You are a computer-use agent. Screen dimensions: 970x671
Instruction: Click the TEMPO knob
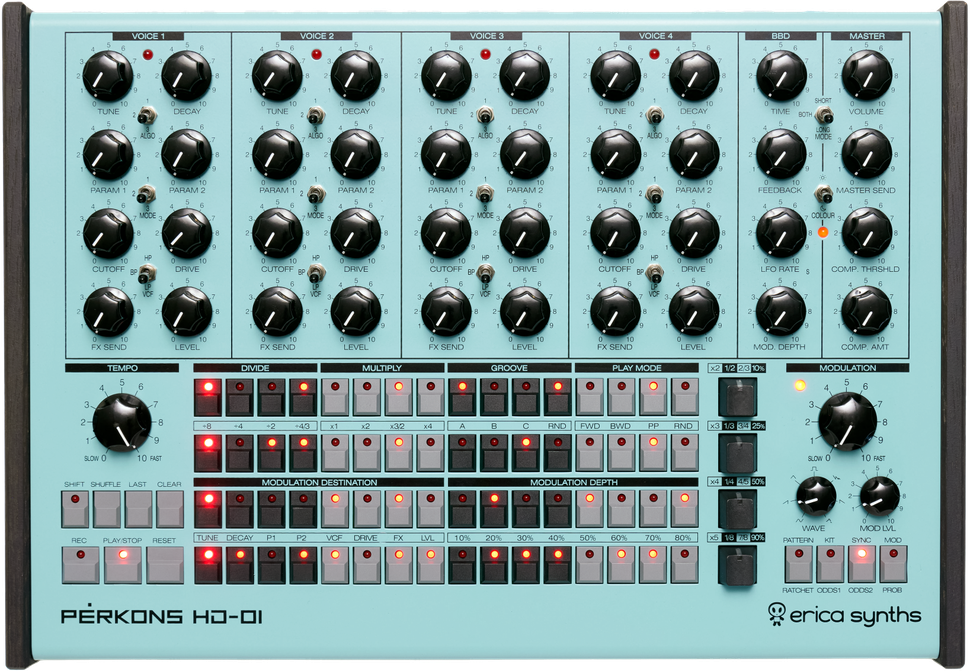click(124, 421)
